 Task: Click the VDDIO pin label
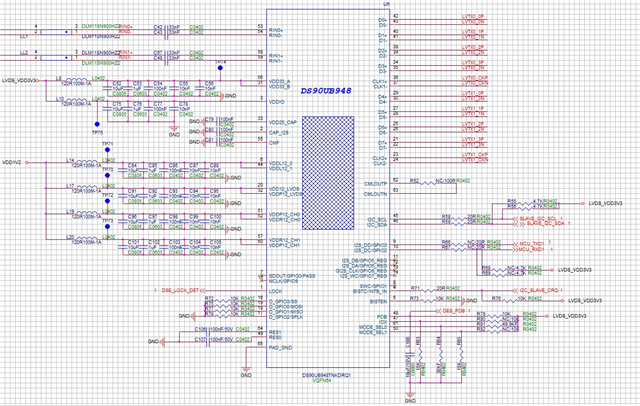pos(277,102)
